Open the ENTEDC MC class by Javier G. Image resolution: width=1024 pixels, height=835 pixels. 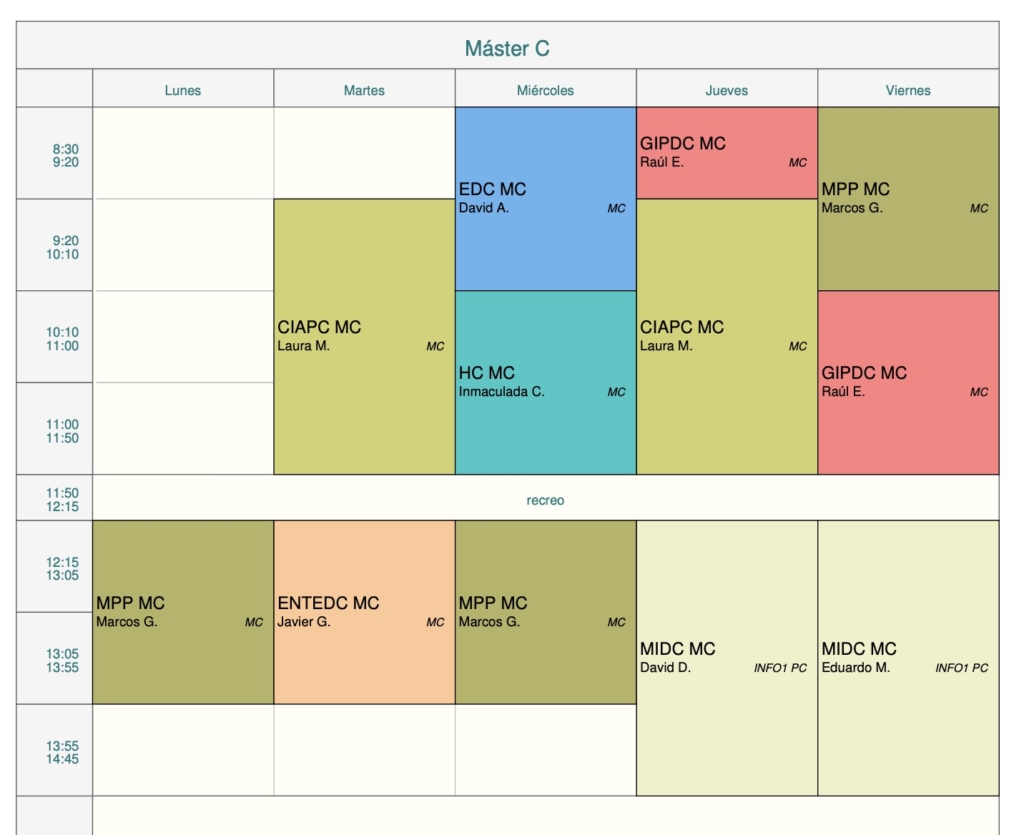[364, 612]
